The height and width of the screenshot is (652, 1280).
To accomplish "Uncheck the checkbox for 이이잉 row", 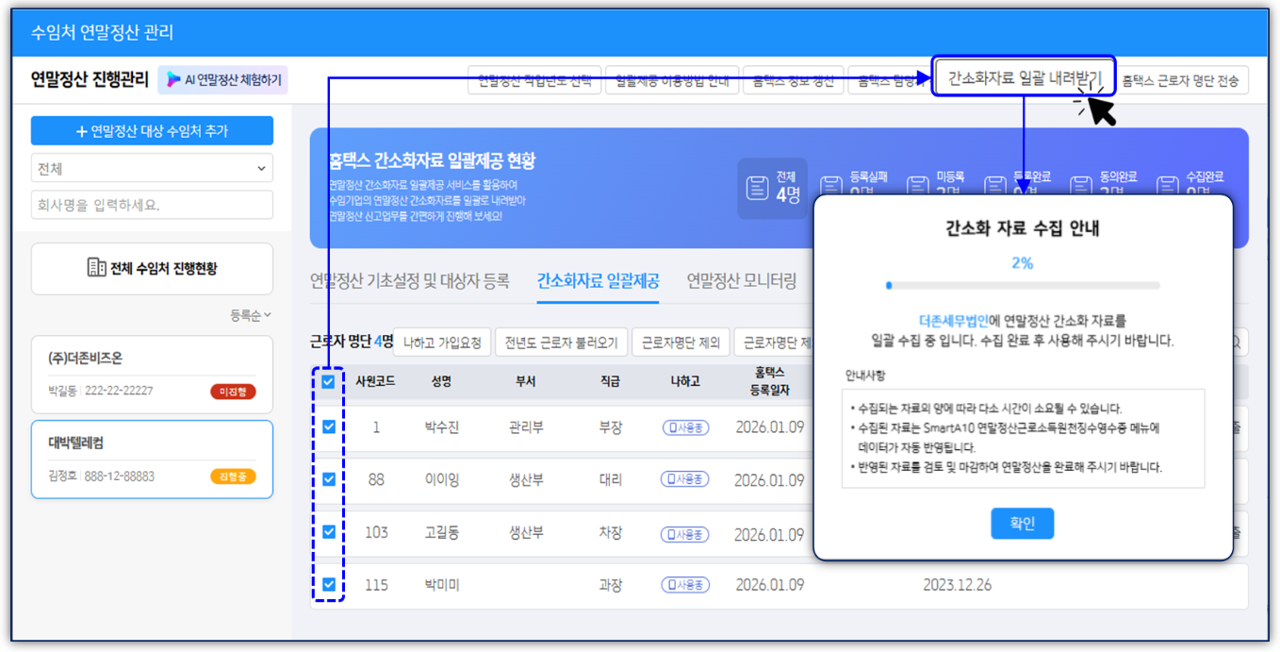I will (x=329, y=479).
